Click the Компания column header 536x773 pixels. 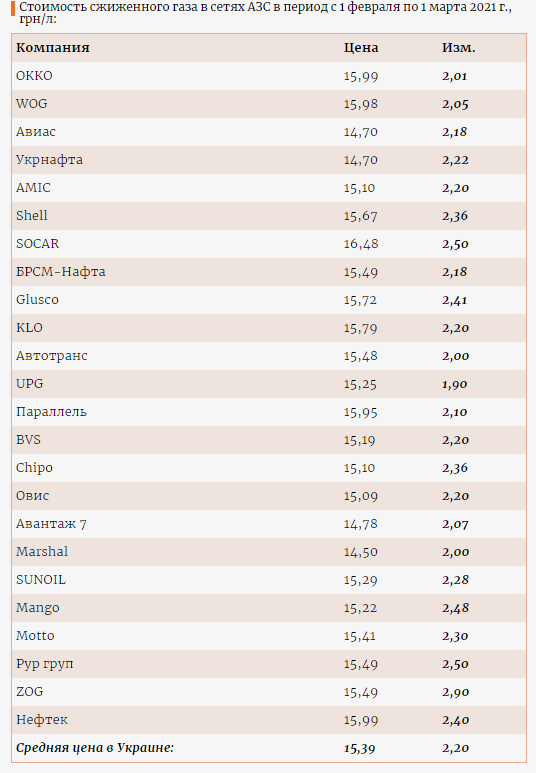(53, 48)
